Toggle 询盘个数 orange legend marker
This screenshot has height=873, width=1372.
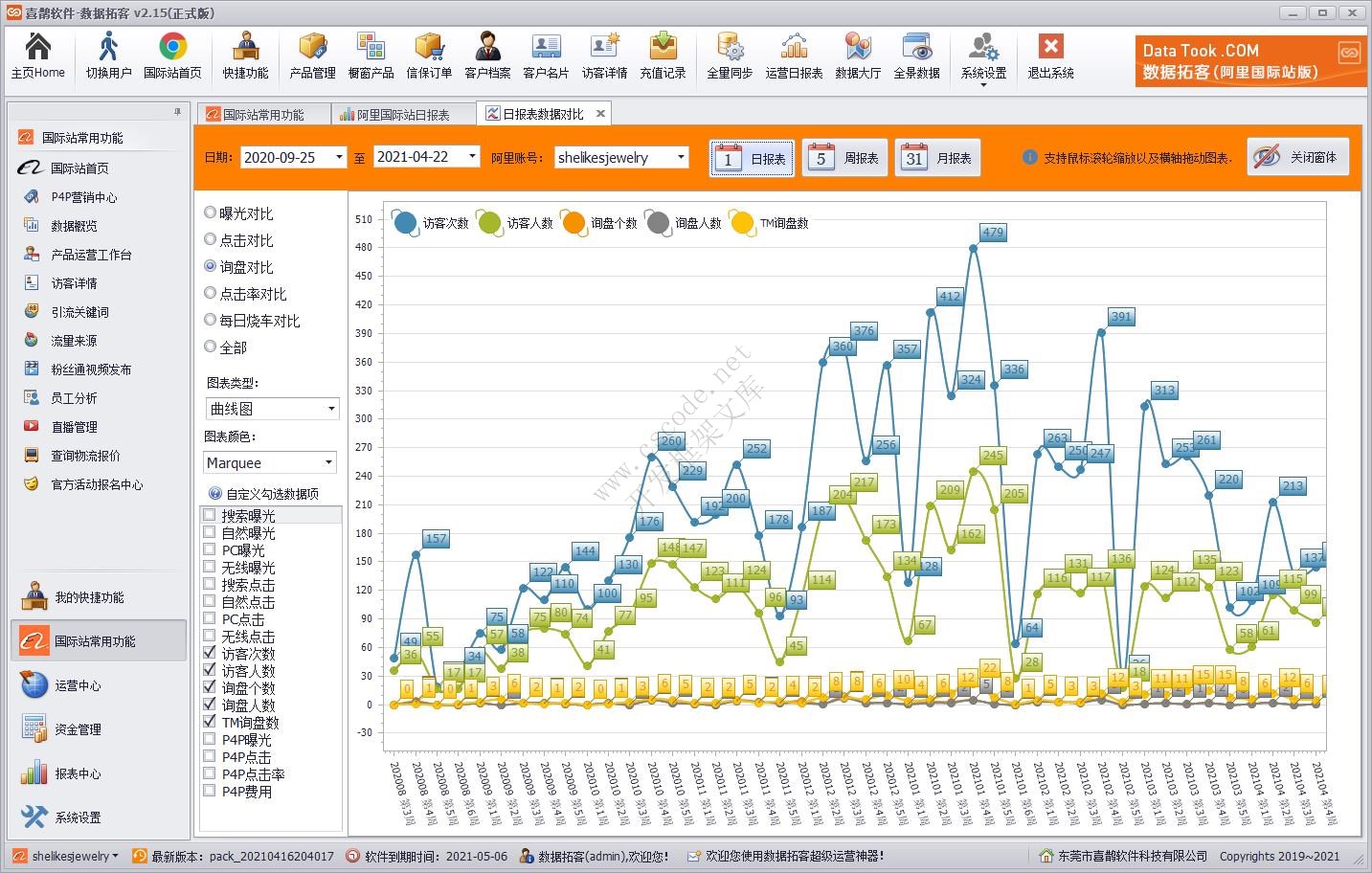coord(574,223)
